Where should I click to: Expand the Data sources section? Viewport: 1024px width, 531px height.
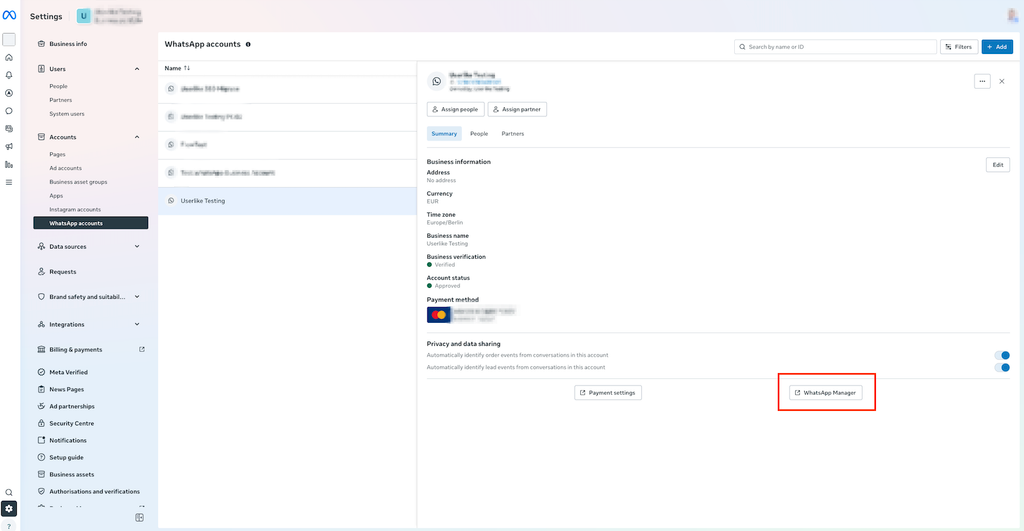[137, 246]
